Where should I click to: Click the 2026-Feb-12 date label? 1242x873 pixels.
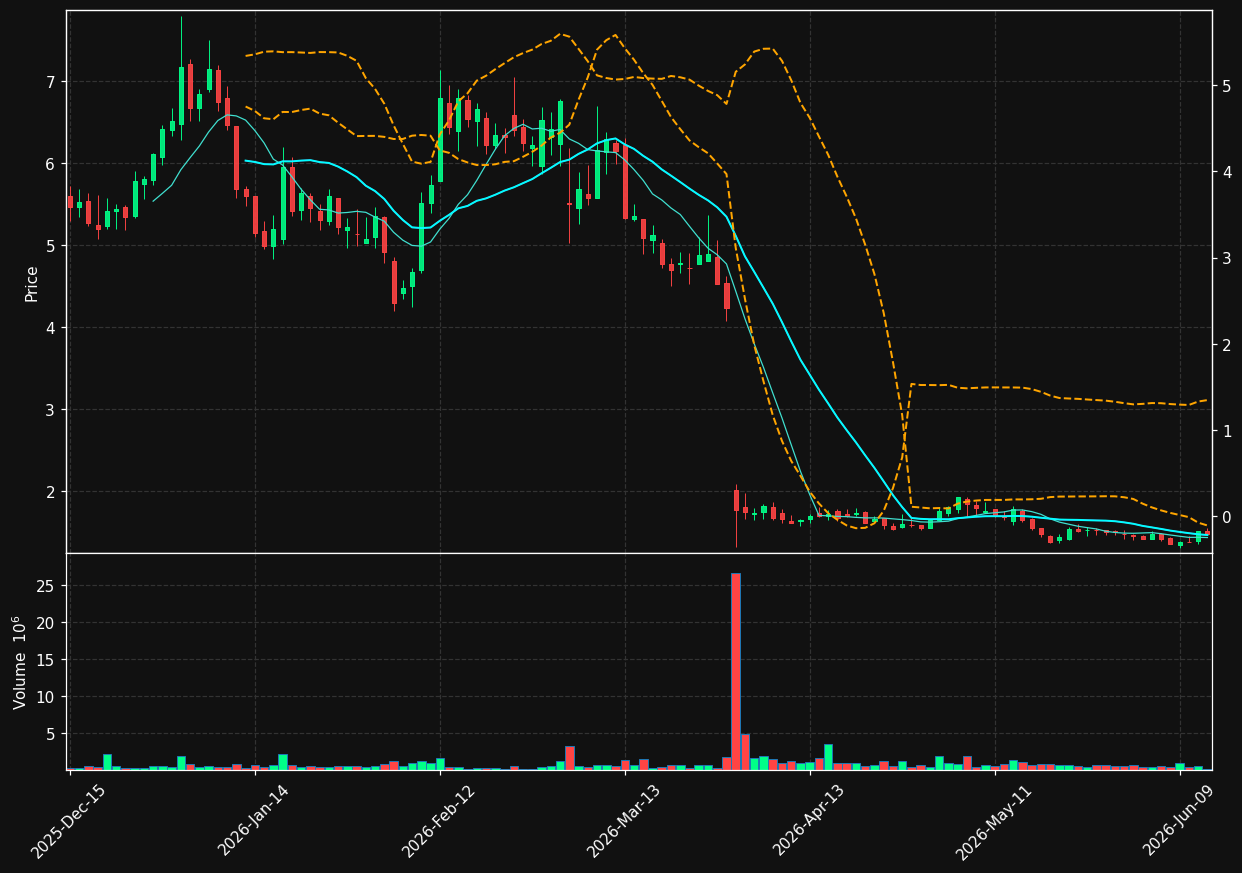438,821
